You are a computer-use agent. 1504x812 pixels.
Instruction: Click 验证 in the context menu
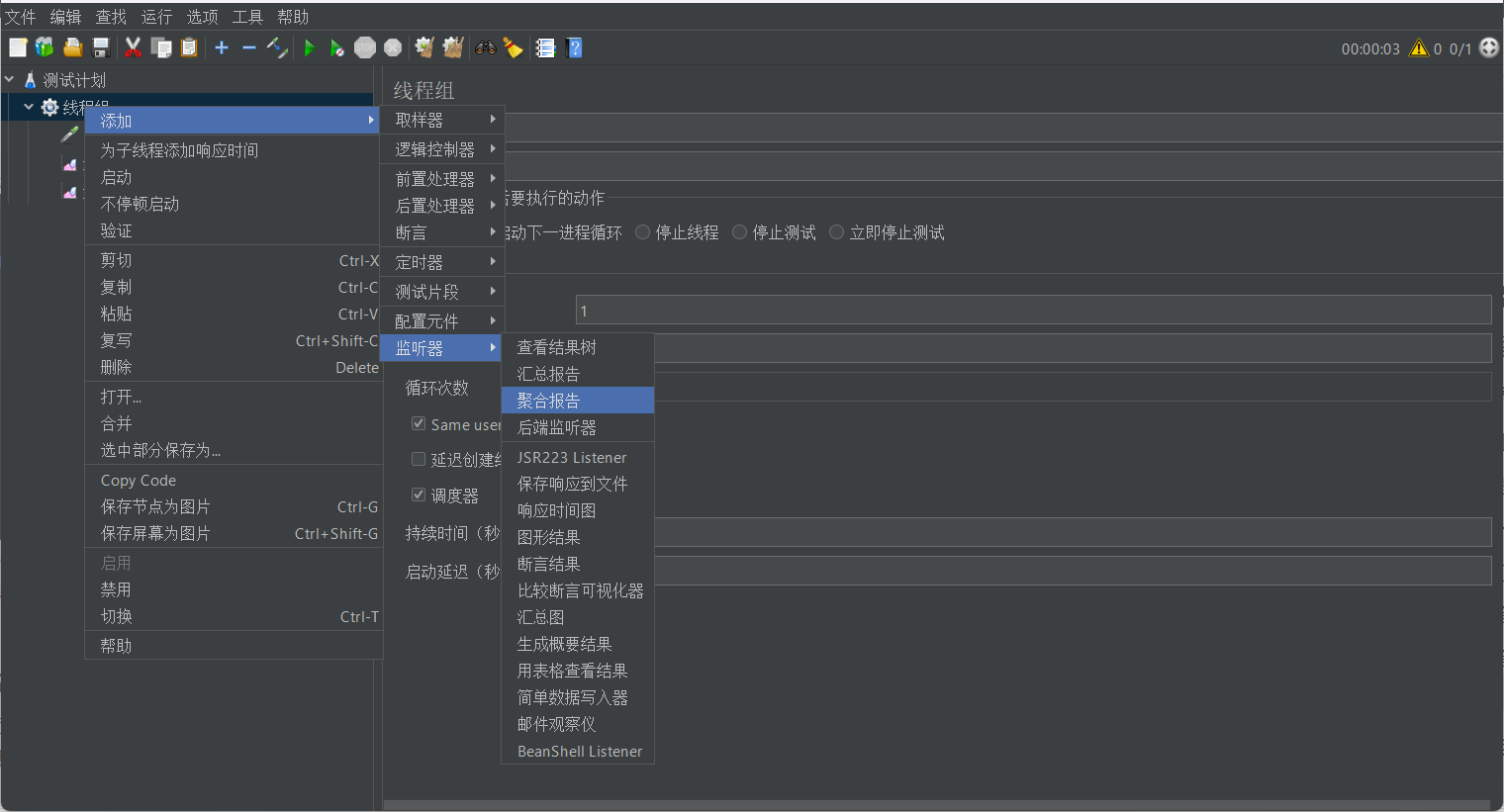click(234, 230)
